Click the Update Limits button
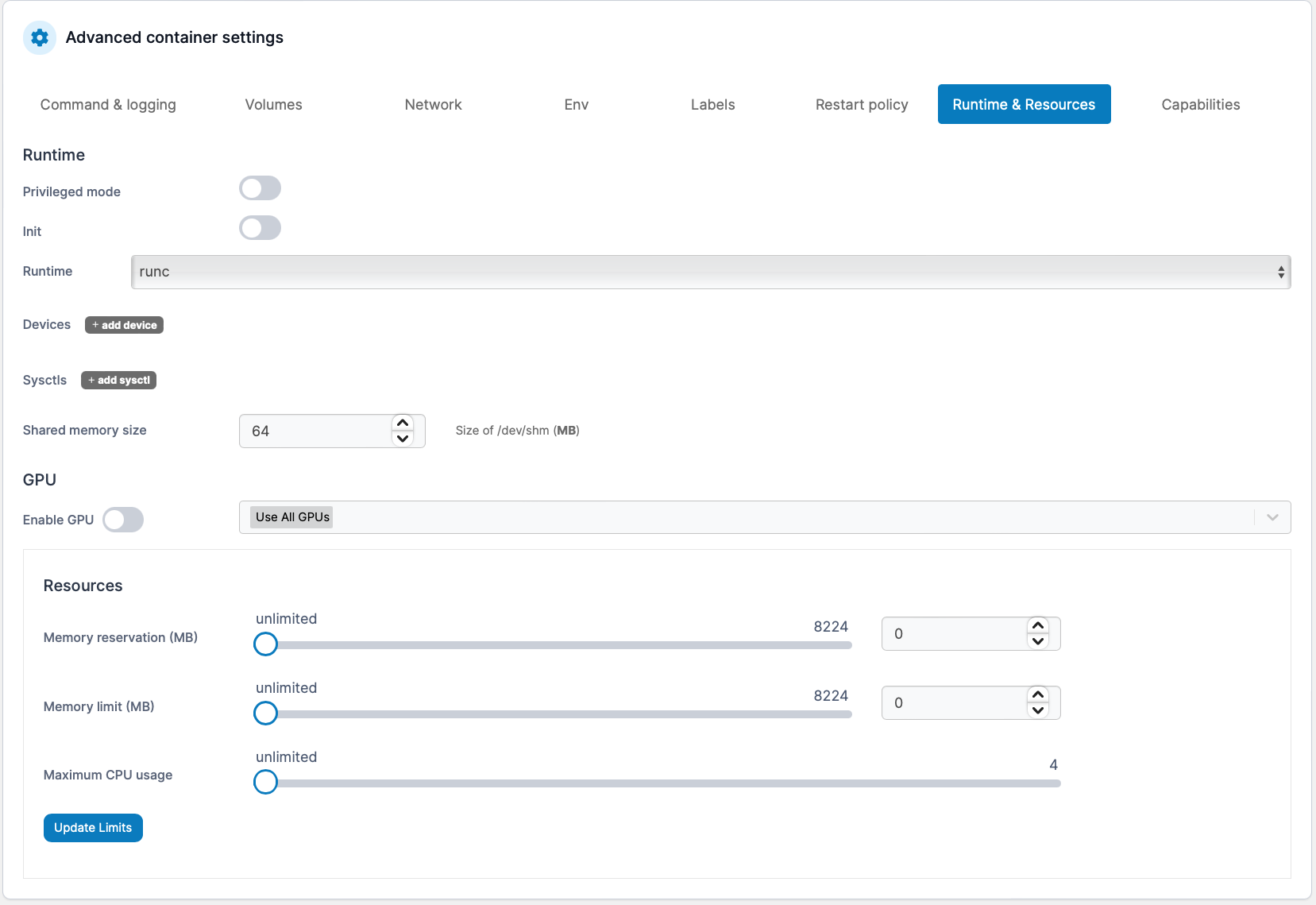Viewport: 1316px width, 905px height. (x=93, y=827)
